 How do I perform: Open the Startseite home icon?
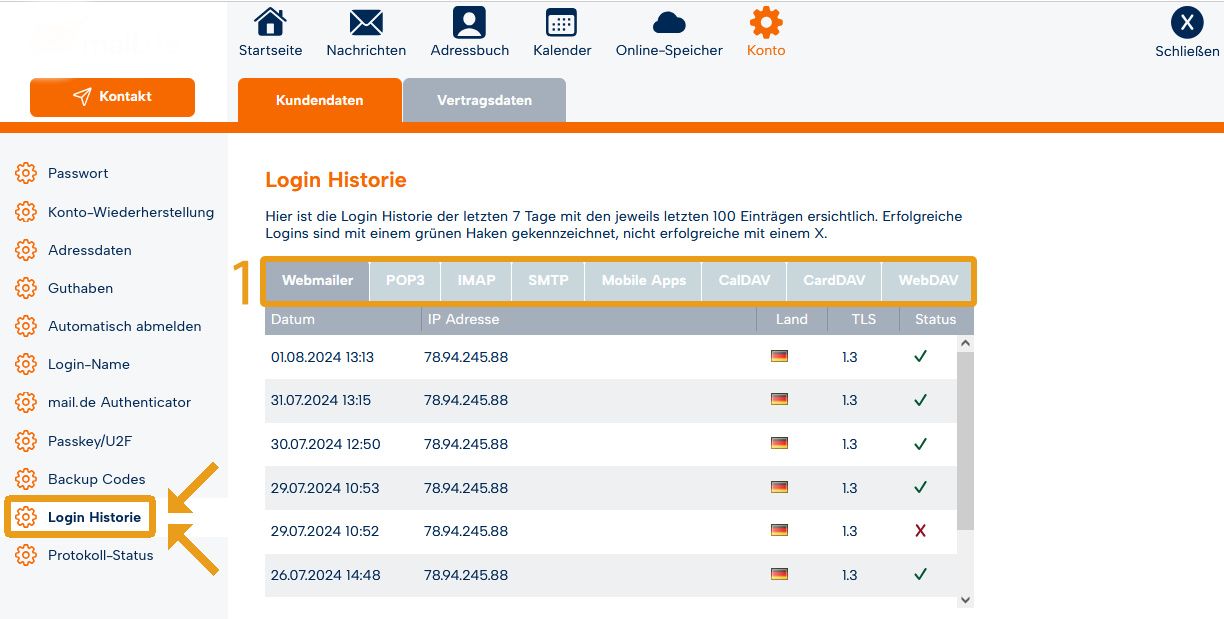point(270,22)
